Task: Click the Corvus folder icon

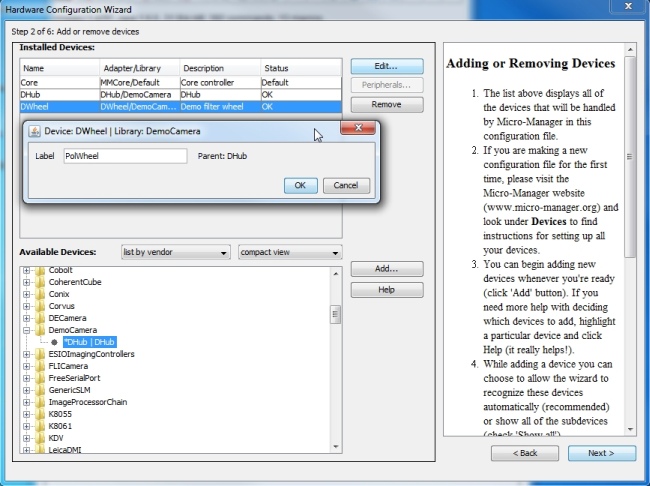Action: (x=40, y=306)
